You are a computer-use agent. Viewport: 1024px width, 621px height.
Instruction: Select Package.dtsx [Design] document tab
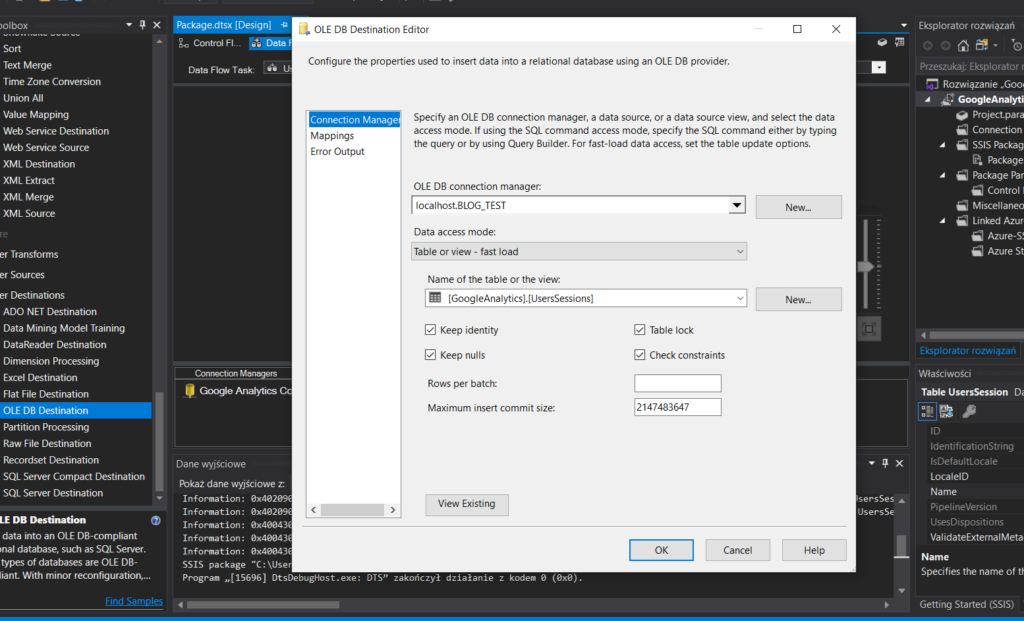coord(224,25)
